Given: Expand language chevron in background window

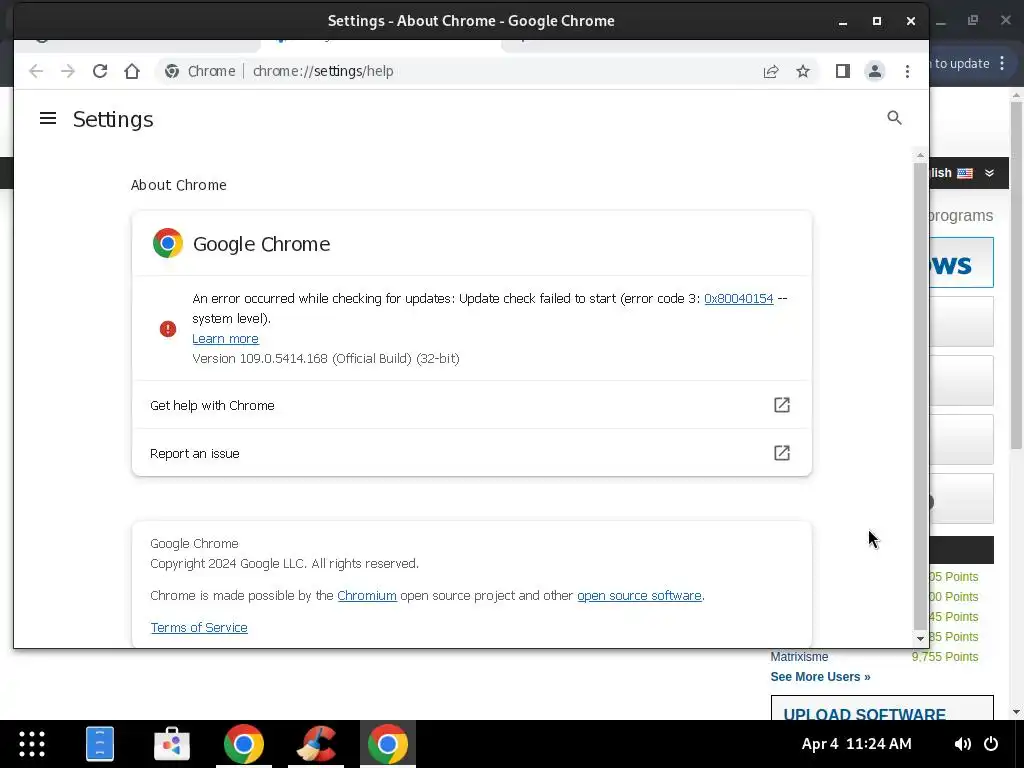Looking at the screenshot, I should click(x=989, y=173).
